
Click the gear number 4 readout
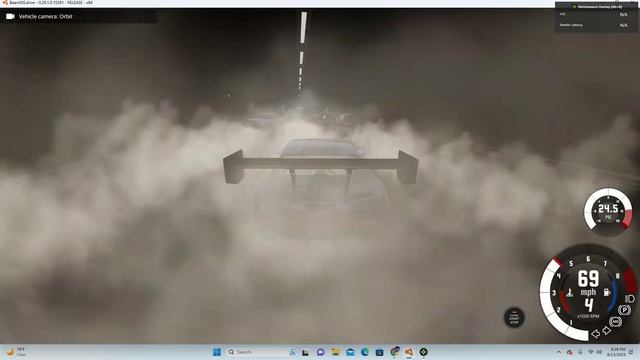pos(588,305)
